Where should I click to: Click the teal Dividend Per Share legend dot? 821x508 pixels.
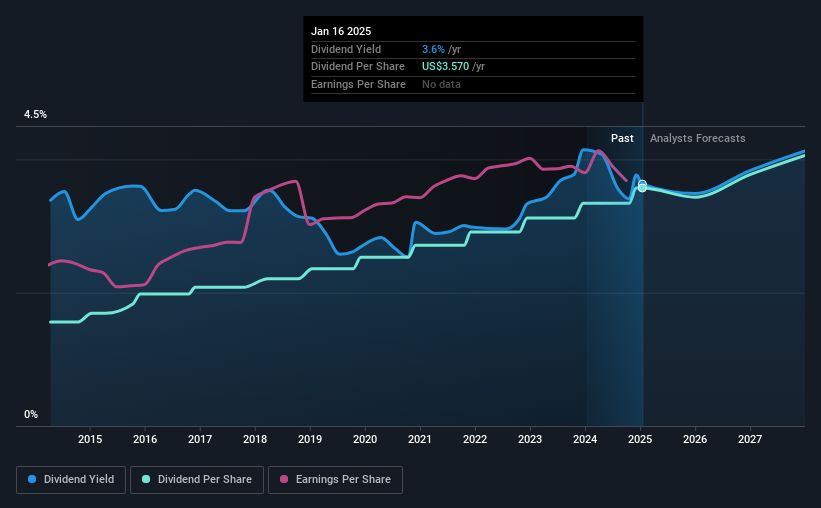[146, 479]
